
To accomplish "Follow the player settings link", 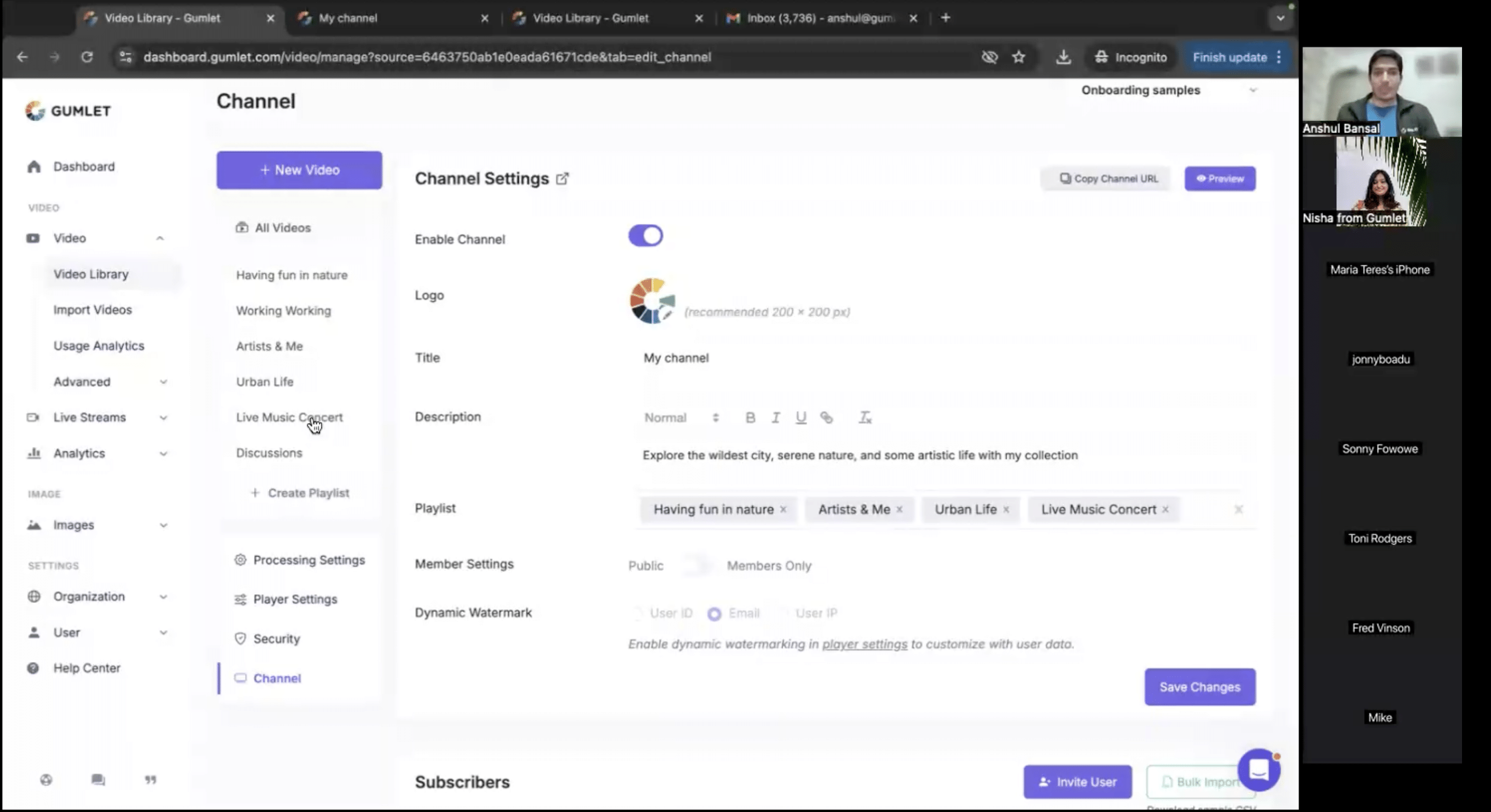I will pyautogui.click(x=864, y=644).
